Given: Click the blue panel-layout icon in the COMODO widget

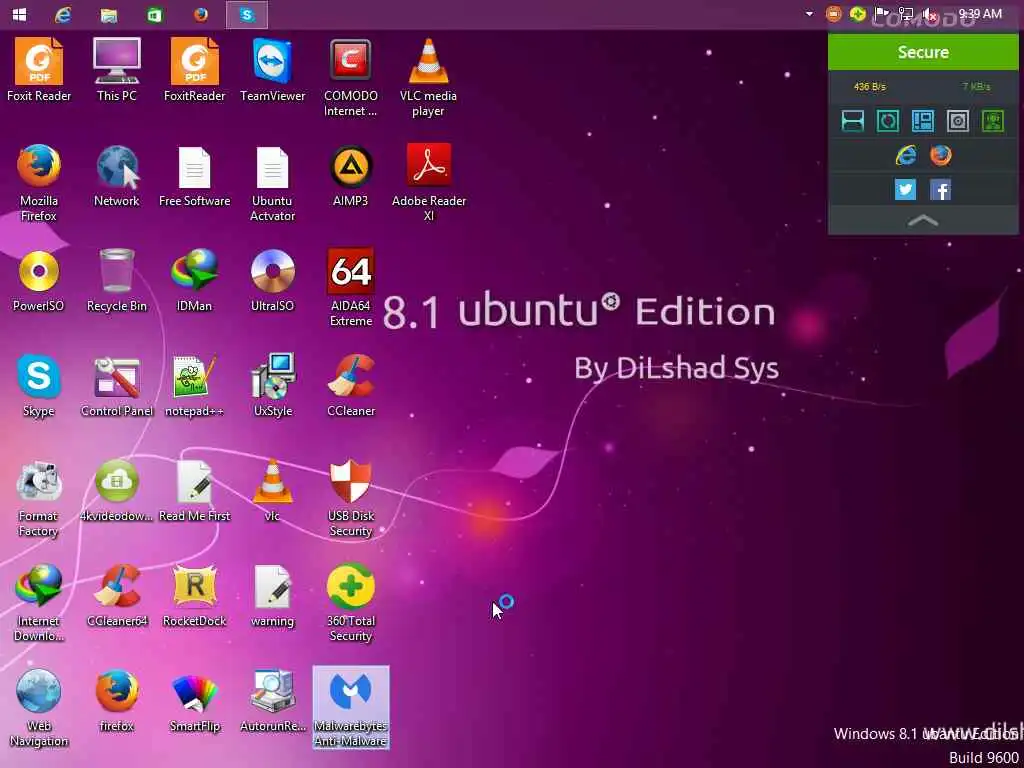Looking at the screenshot, I should pyautogui.click(x=923, y=121).
